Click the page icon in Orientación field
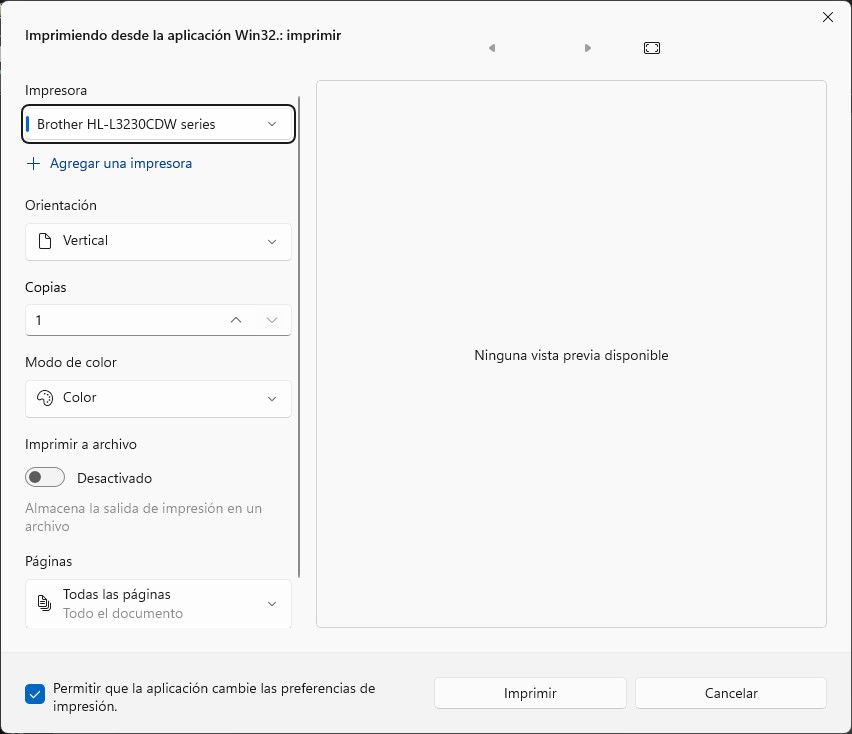This screenshot has height=734, width=852. coord(44,241)
